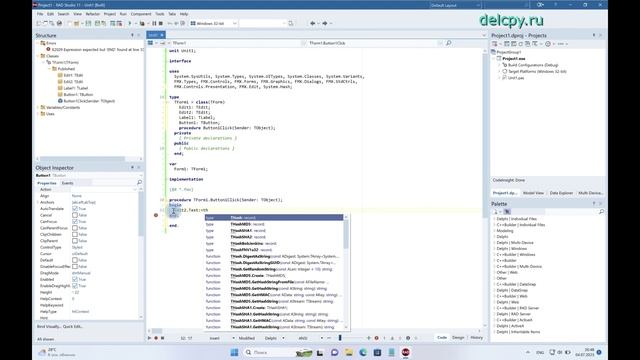Click the breakpoint error marker in gutter
The height and width of the screenshot is (360, 640).
coord(156,215)
